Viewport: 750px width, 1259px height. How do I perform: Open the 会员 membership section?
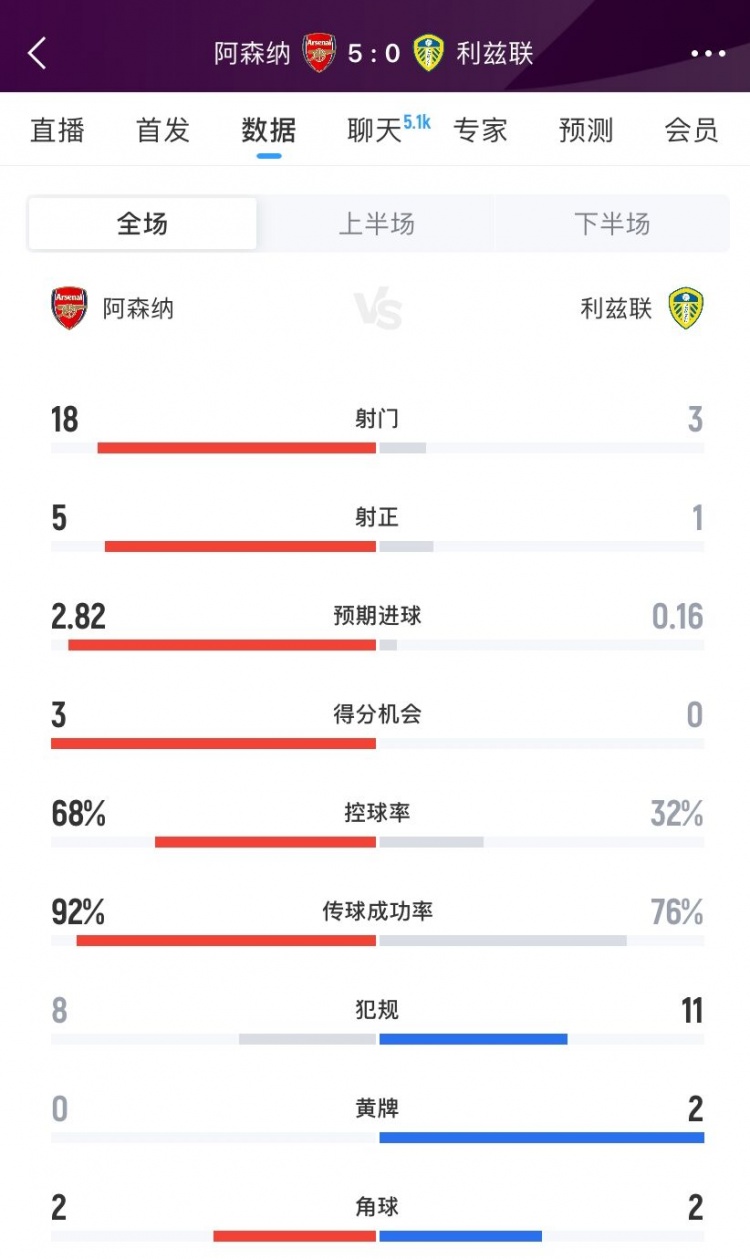click(692, 130)
